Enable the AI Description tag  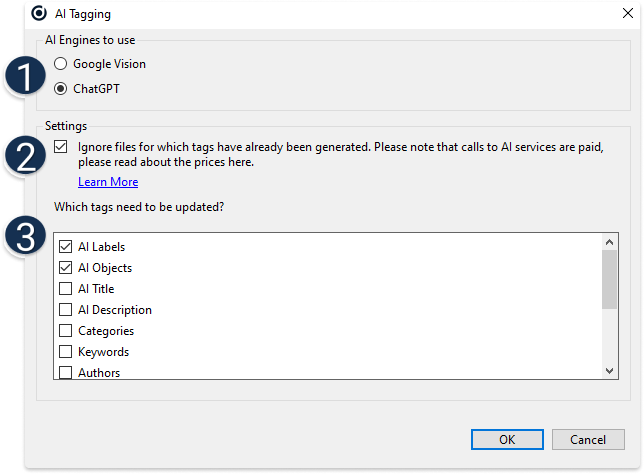point(66,310)
